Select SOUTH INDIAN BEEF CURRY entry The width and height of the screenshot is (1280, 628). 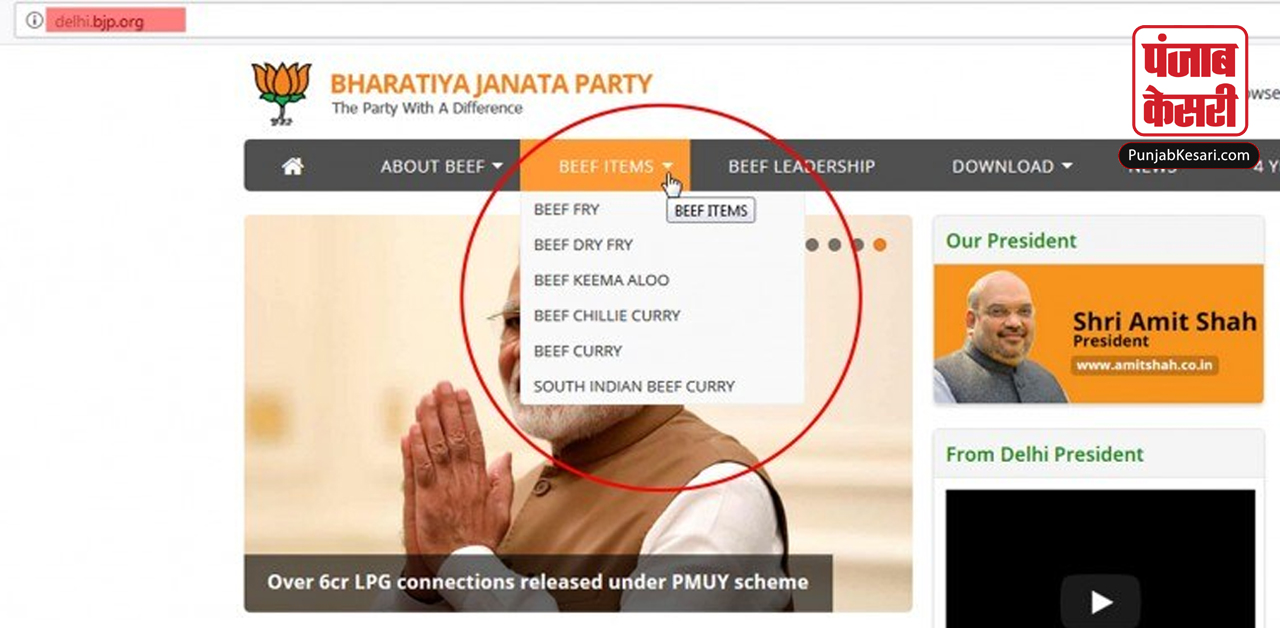pos(634,386)
